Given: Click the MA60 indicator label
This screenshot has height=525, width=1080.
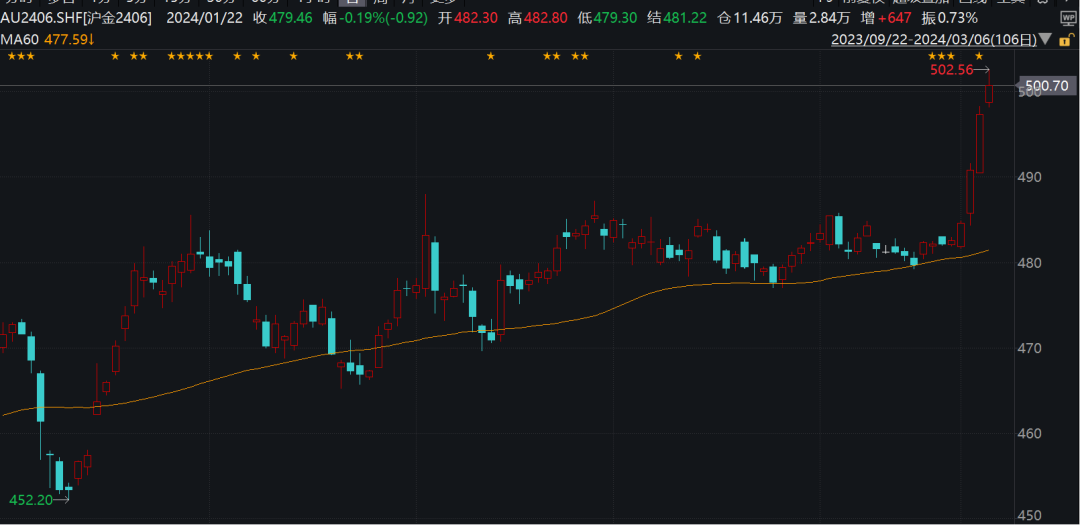Looking at the screenshot, I should 21,40.
